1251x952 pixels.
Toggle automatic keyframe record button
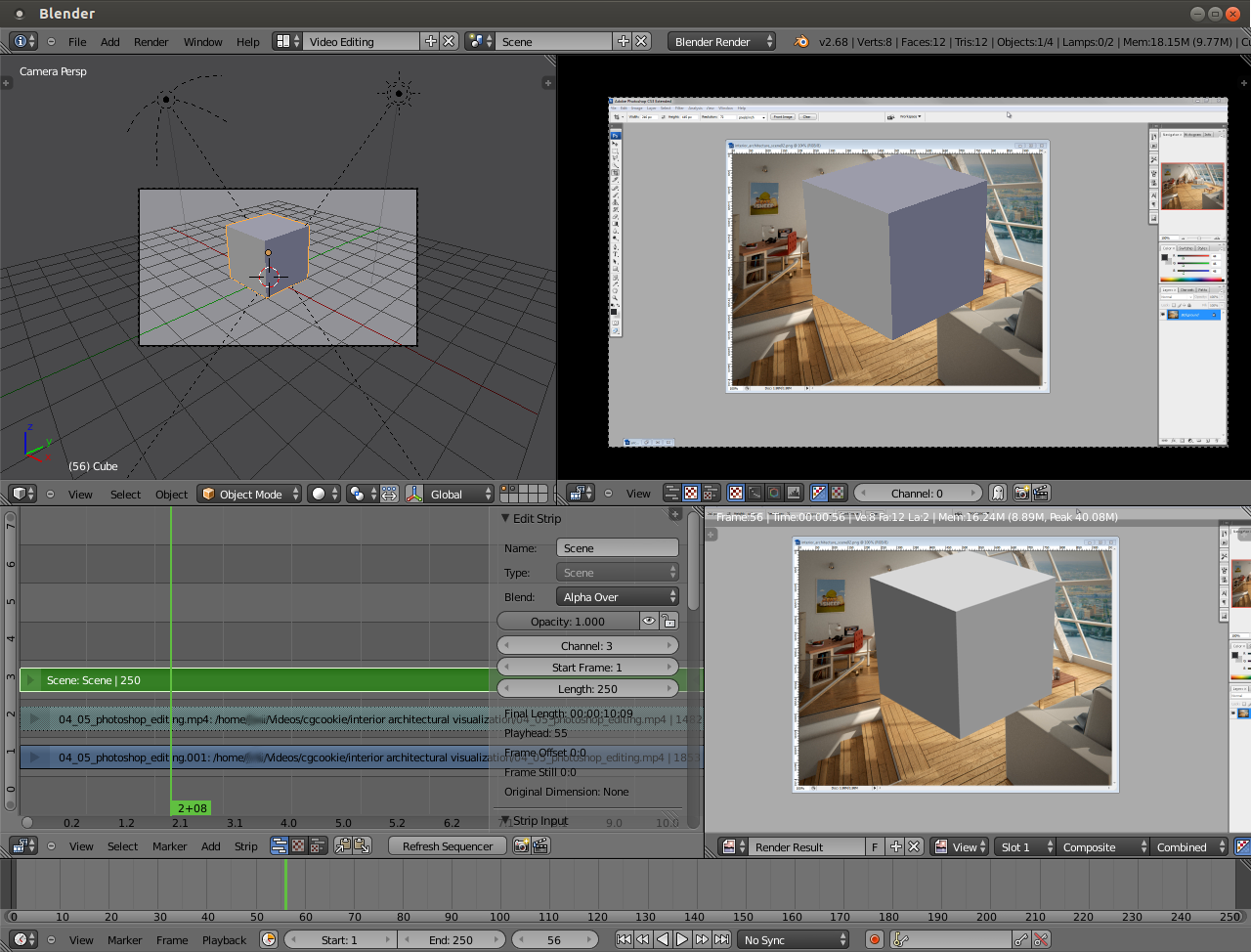[x=875, y=939]
